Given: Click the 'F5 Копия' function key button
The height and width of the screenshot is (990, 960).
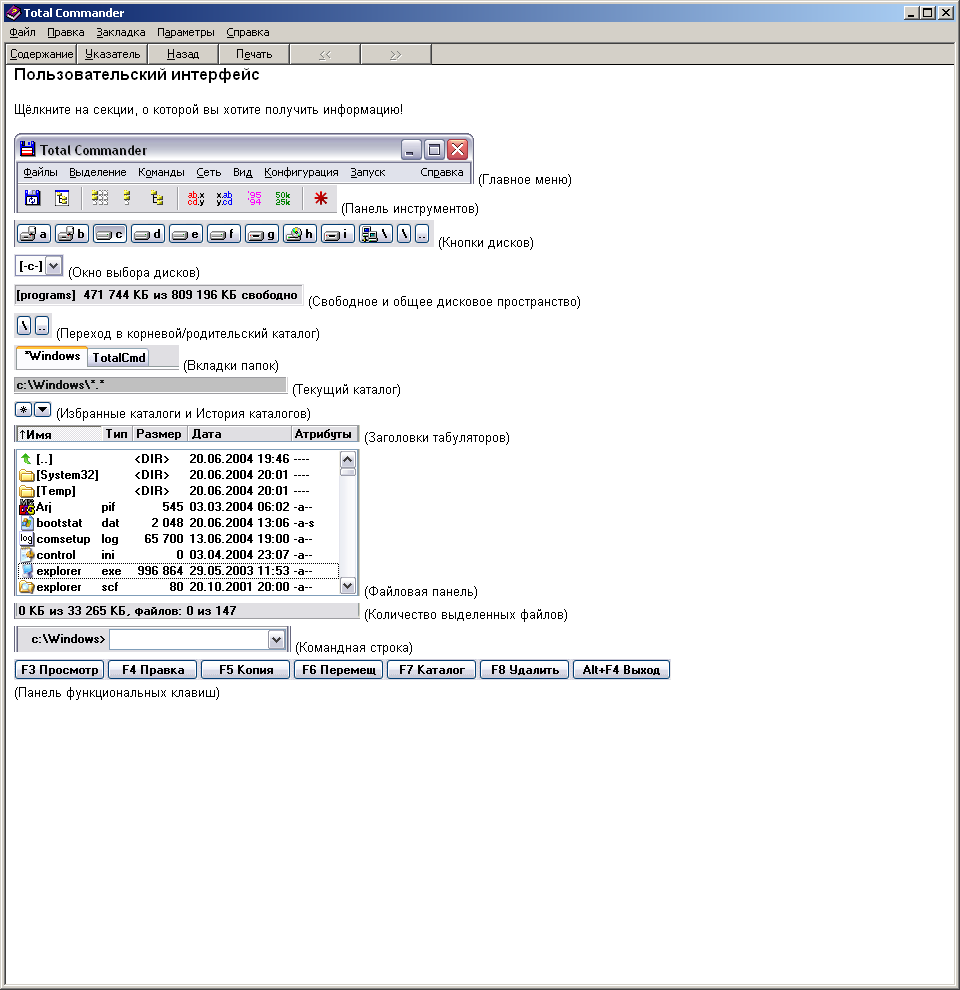Looking at the screenshot, I should click(246, 670).
